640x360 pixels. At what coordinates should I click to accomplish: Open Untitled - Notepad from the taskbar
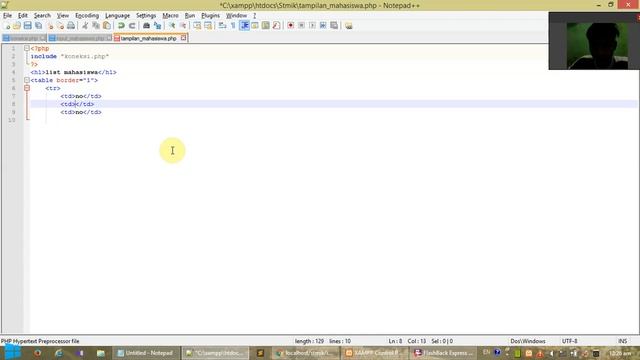pyautogui.click(x=146, y=353)
